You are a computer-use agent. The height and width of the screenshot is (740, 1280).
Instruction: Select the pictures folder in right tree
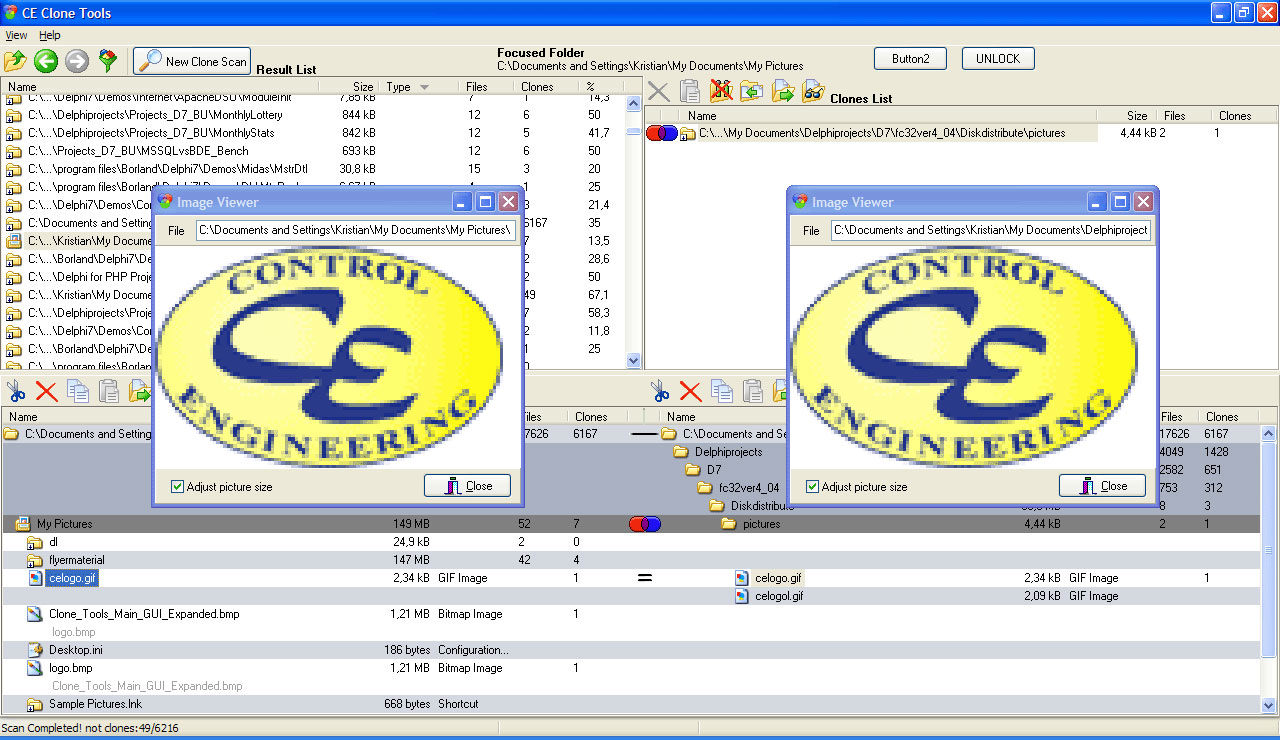click(x=762, y=524)
